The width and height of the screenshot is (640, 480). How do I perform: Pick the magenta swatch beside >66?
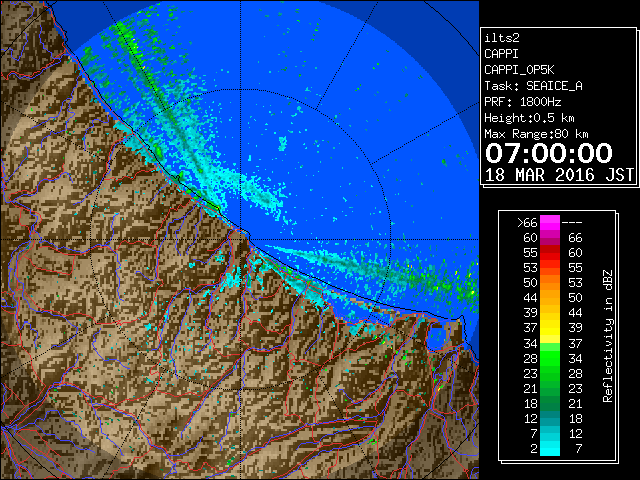tap(550, 223)
